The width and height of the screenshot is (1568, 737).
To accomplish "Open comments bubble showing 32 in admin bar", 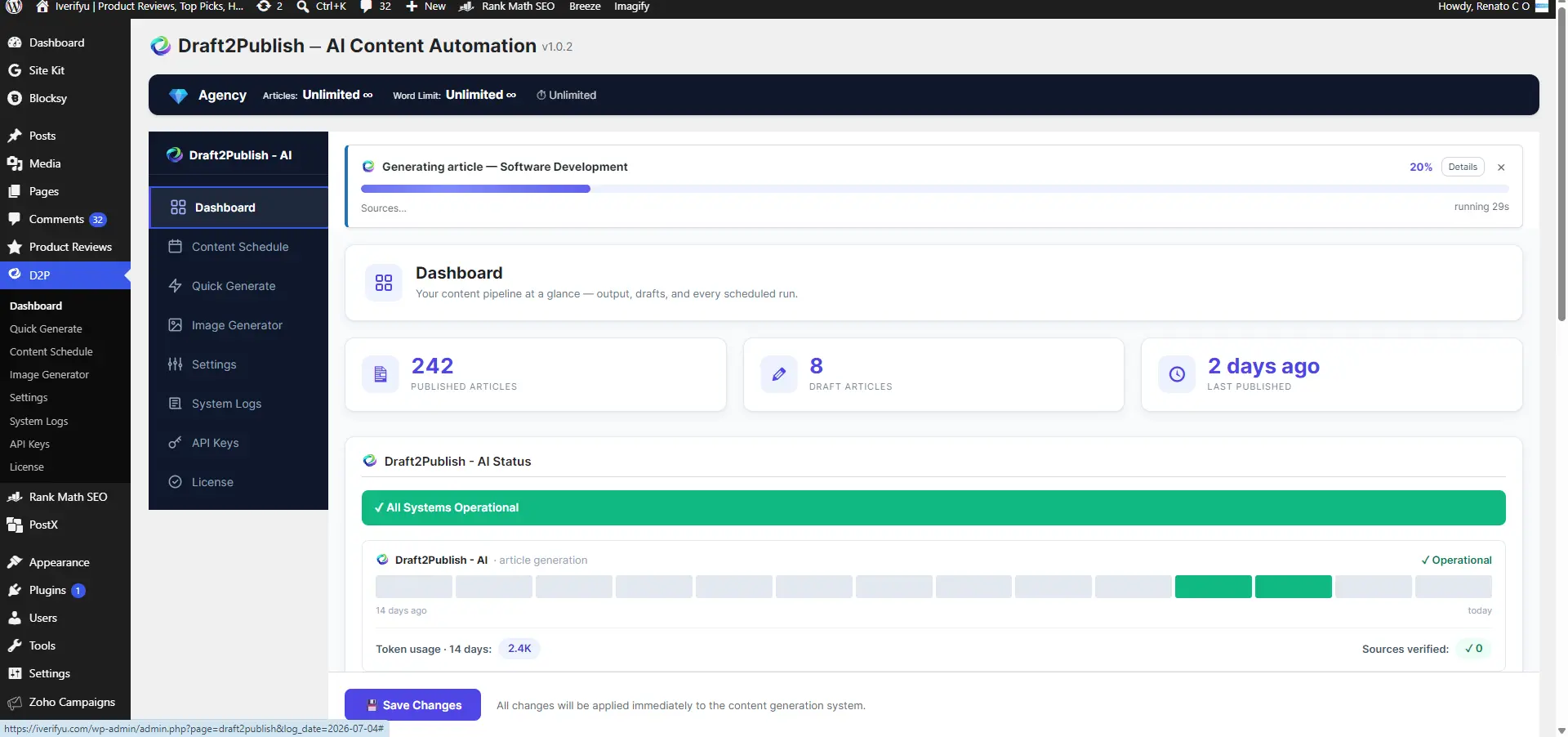I will tap(376, 7).
